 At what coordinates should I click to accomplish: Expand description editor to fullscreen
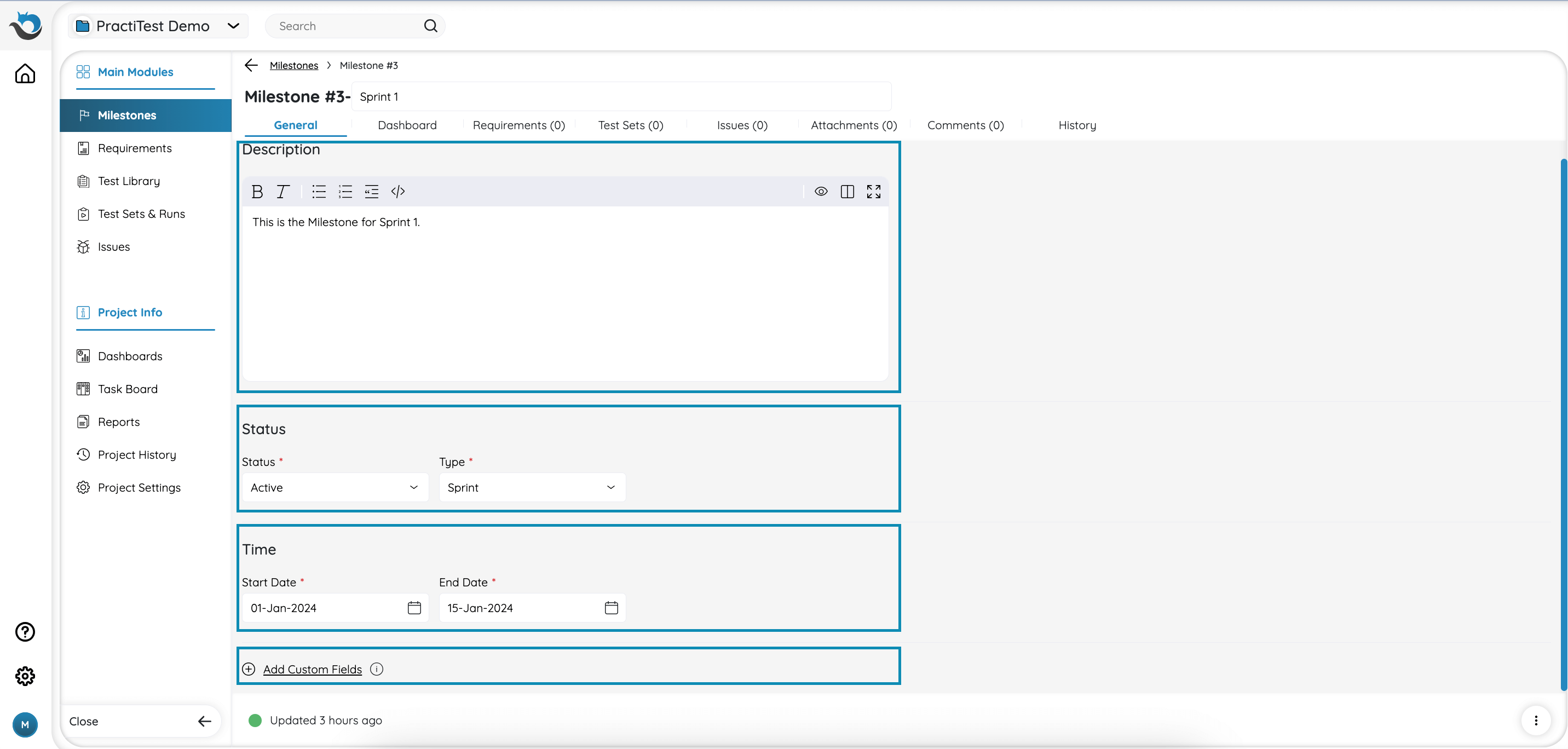pyautogui.click(x=873, y=192)
